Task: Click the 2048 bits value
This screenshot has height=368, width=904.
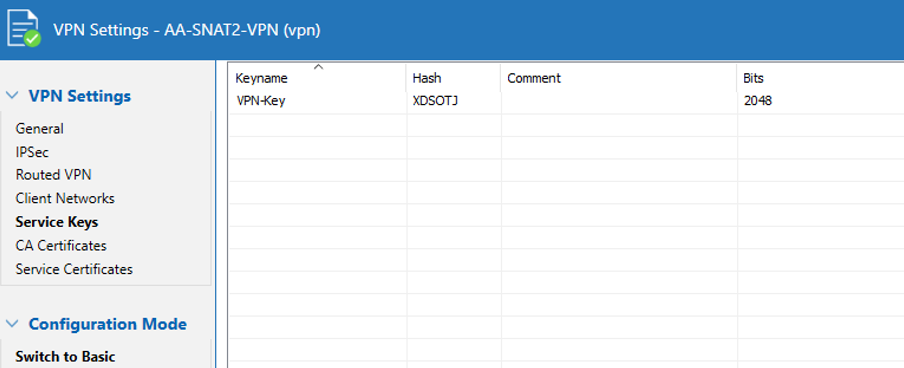Action: point(758,101)
